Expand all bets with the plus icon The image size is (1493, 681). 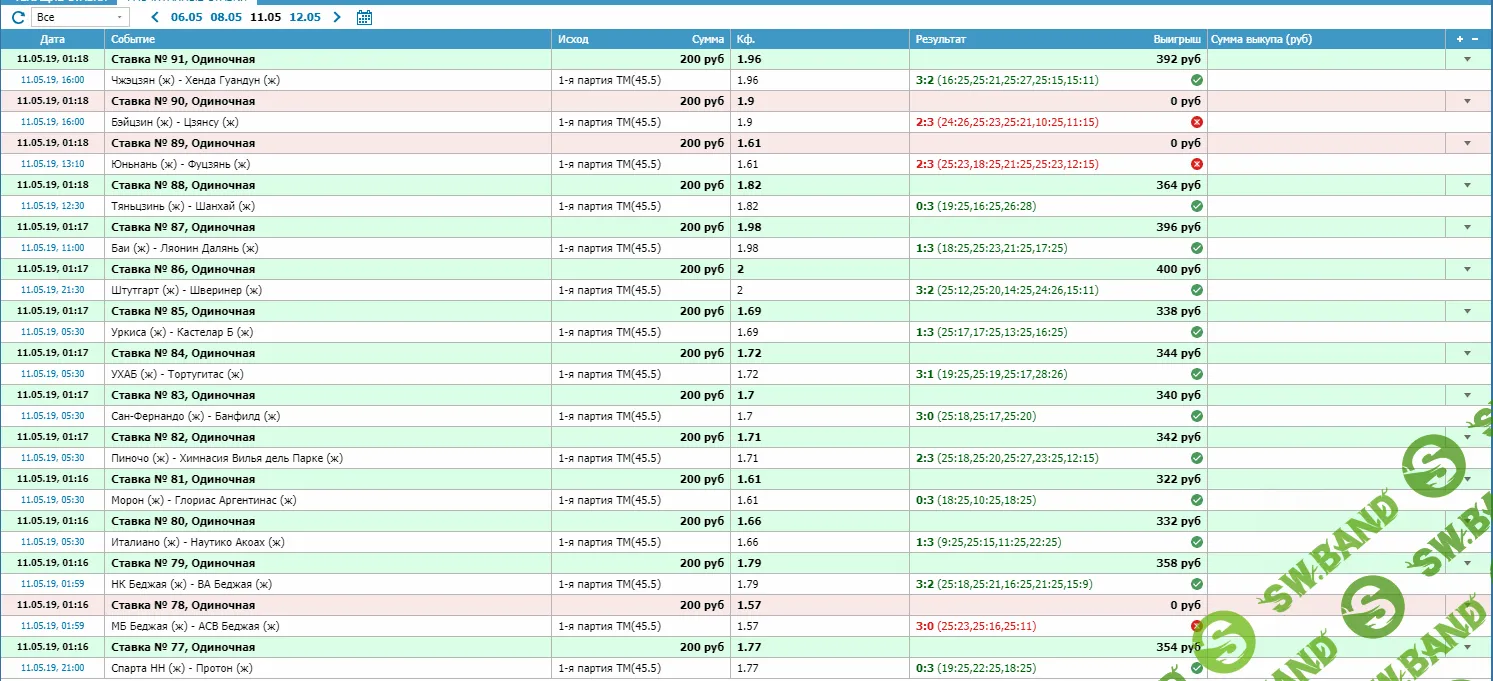(x=1460, y=39)
